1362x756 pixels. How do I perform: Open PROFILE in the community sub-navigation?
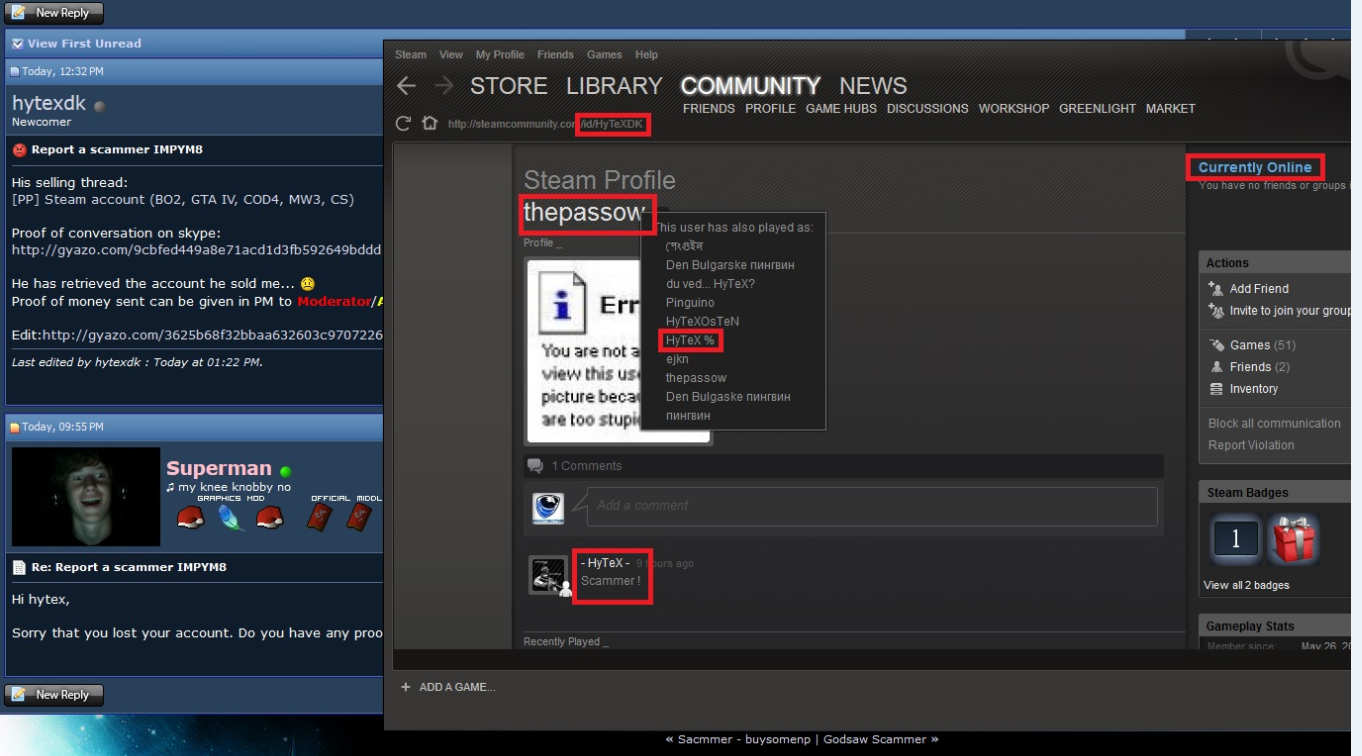click(x=770, y=109)
